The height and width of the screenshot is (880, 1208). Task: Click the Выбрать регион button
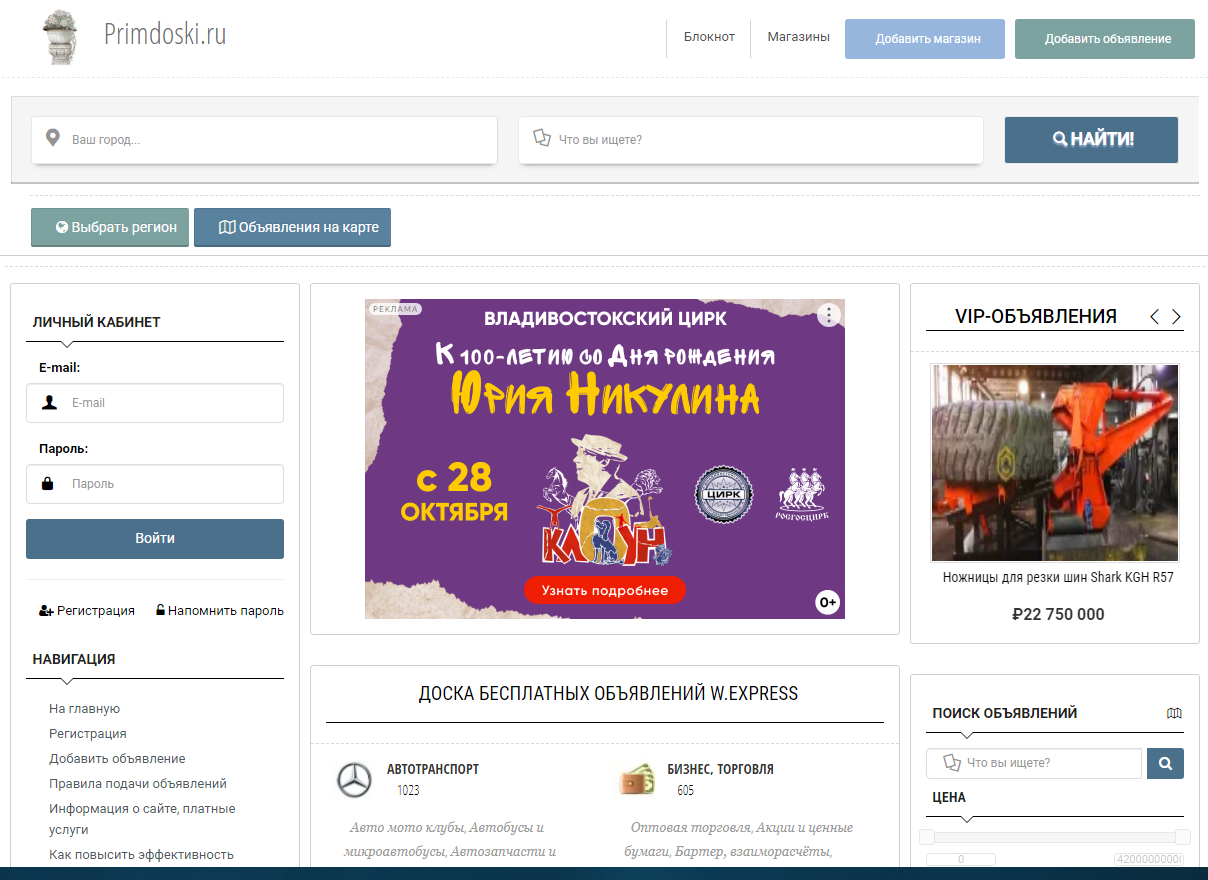110,227
